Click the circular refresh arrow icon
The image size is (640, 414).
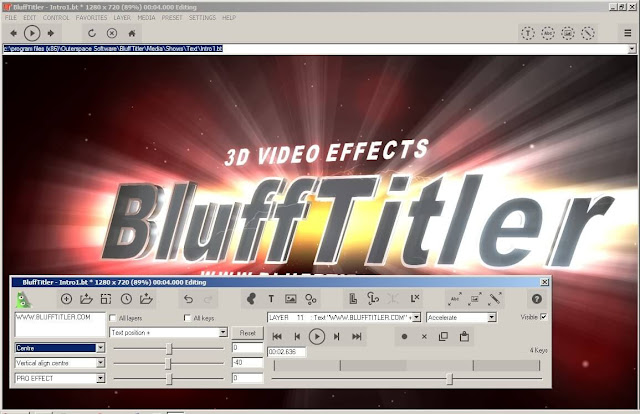click(x=92, y=33)
